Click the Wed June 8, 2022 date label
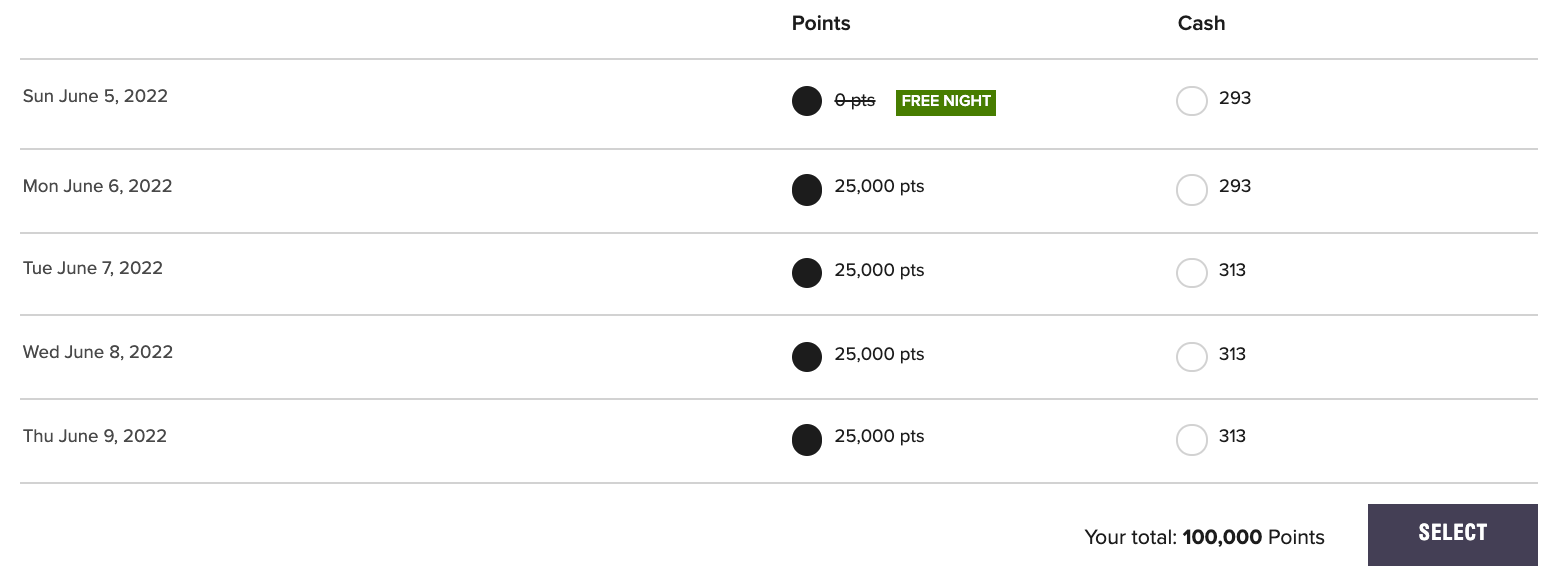This screenshot has width=1564, height=578. [x=97, y=353]
